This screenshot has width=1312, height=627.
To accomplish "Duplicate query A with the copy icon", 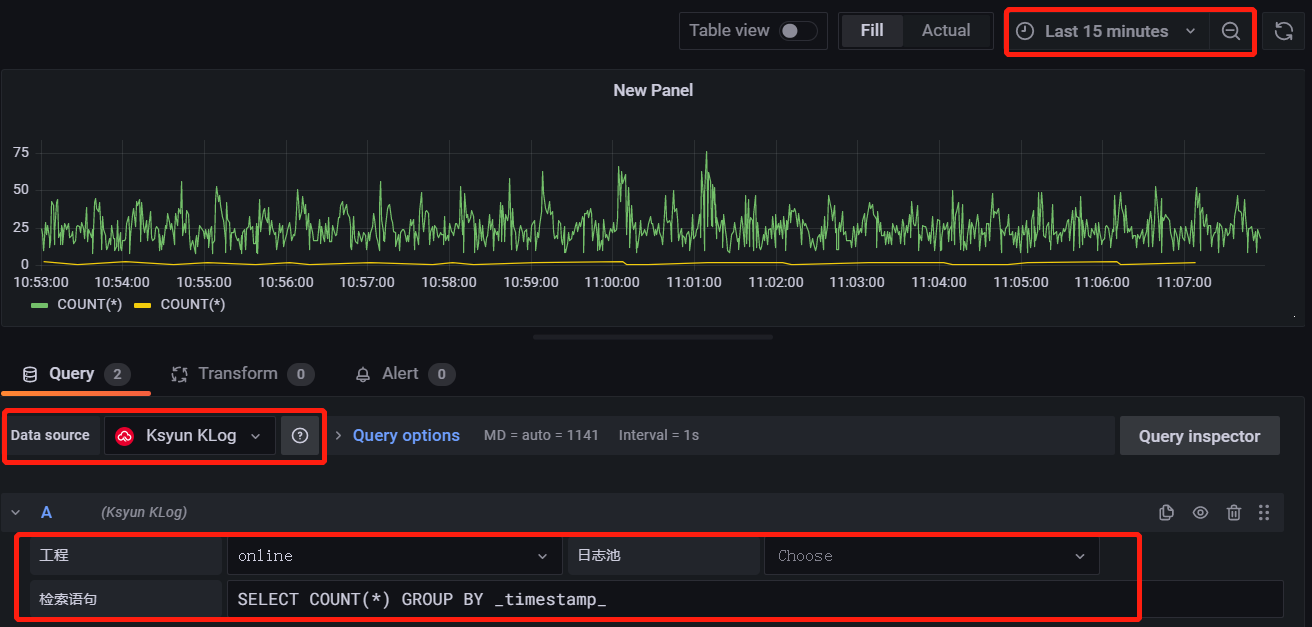I will click(1166, 512).
